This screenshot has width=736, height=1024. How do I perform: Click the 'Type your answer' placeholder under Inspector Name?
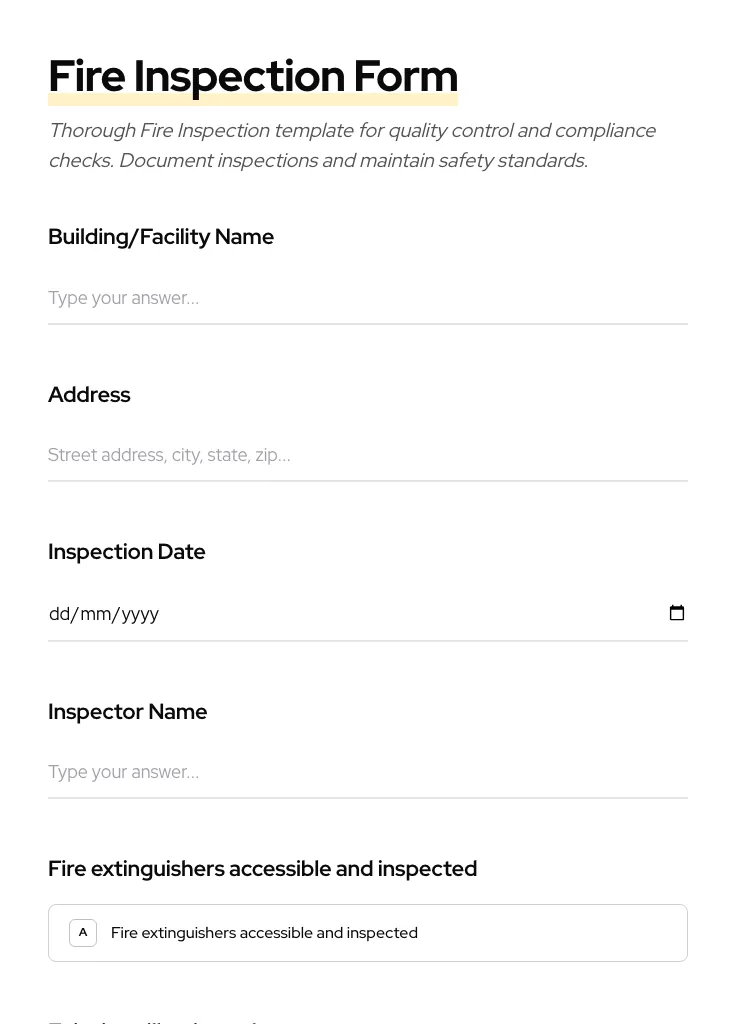pos(123,771)
